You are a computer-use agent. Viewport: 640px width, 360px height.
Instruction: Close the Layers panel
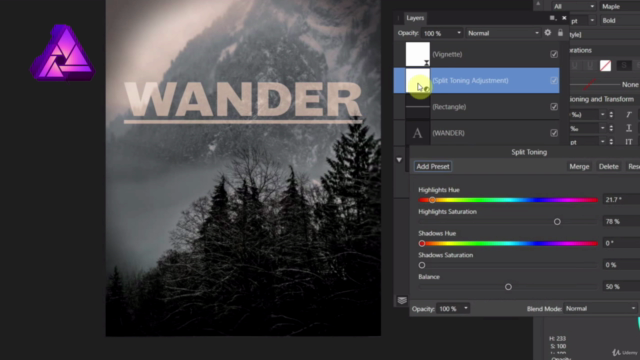tap(564, 18)
